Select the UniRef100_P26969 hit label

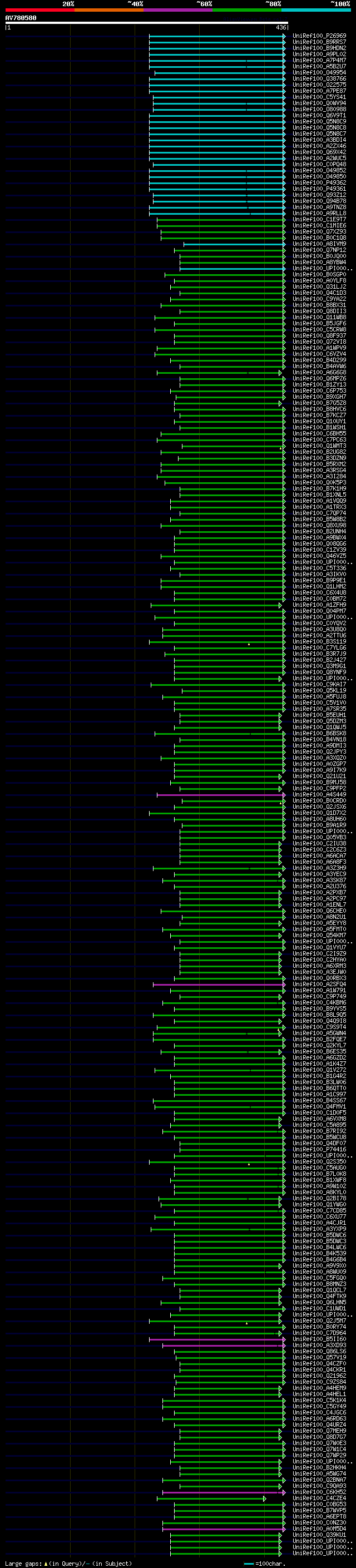coord(319,36)
